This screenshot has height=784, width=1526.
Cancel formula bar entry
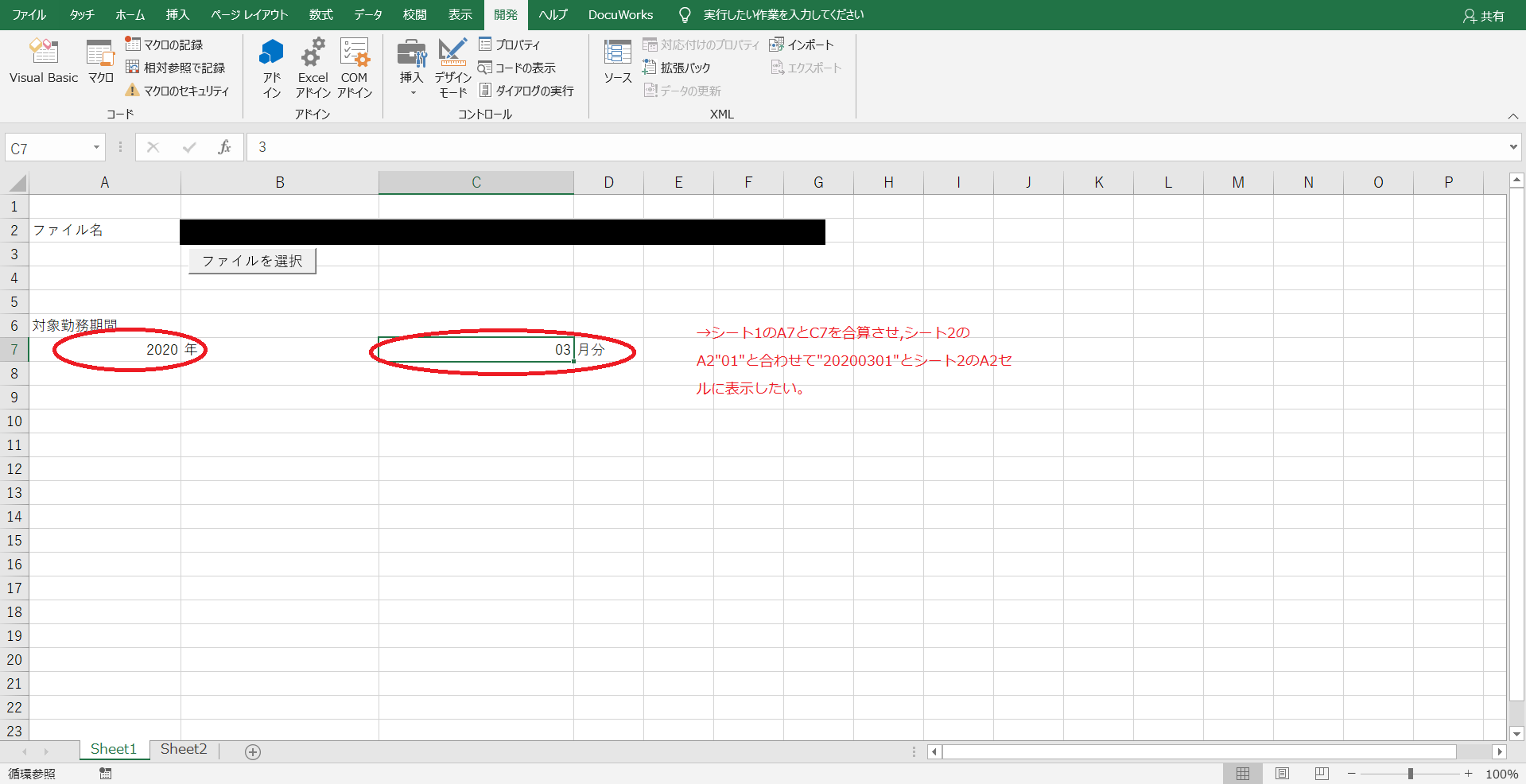[x=153, y=147]
